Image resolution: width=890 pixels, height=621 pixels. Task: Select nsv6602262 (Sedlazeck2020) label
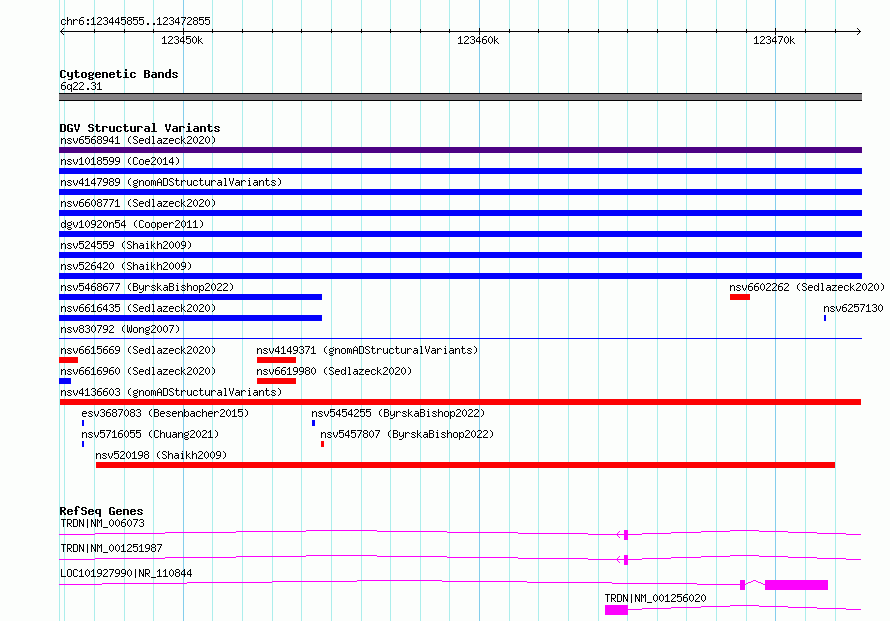(807, 287)
